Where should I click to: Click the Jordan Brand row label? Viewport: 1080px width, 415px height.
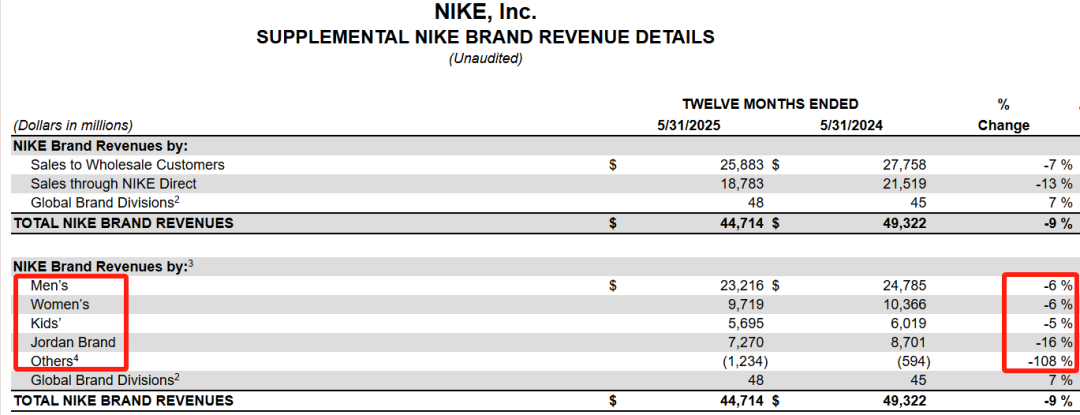[x=73, y=342]
